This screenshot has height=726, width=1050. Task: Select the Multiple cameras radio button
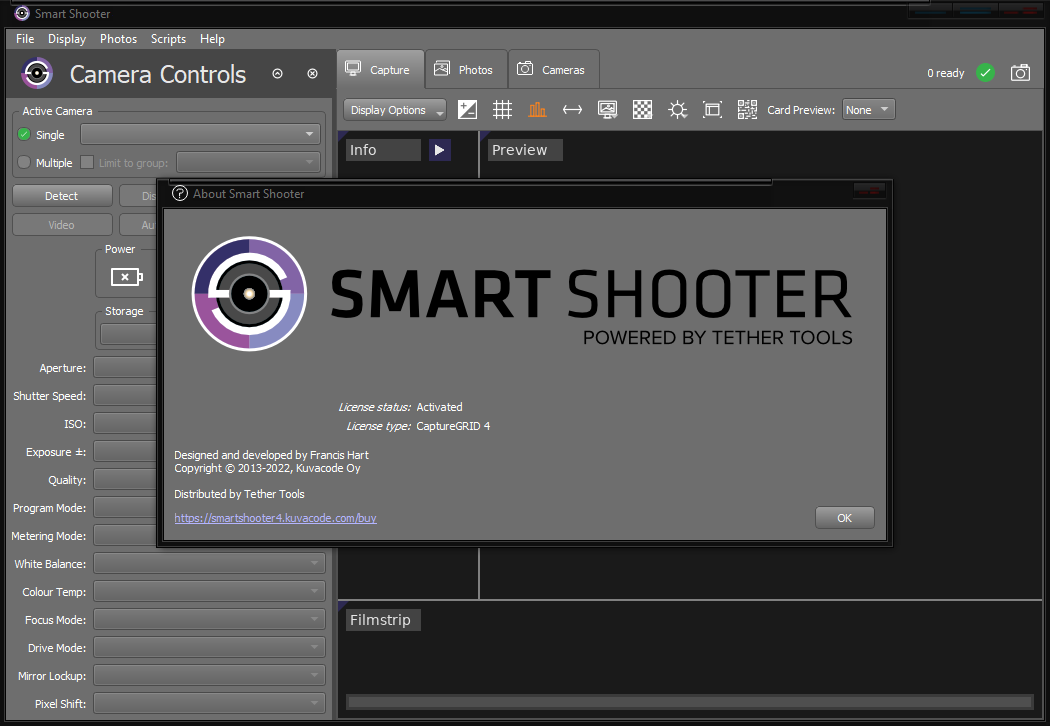click(x=24, y=162)
